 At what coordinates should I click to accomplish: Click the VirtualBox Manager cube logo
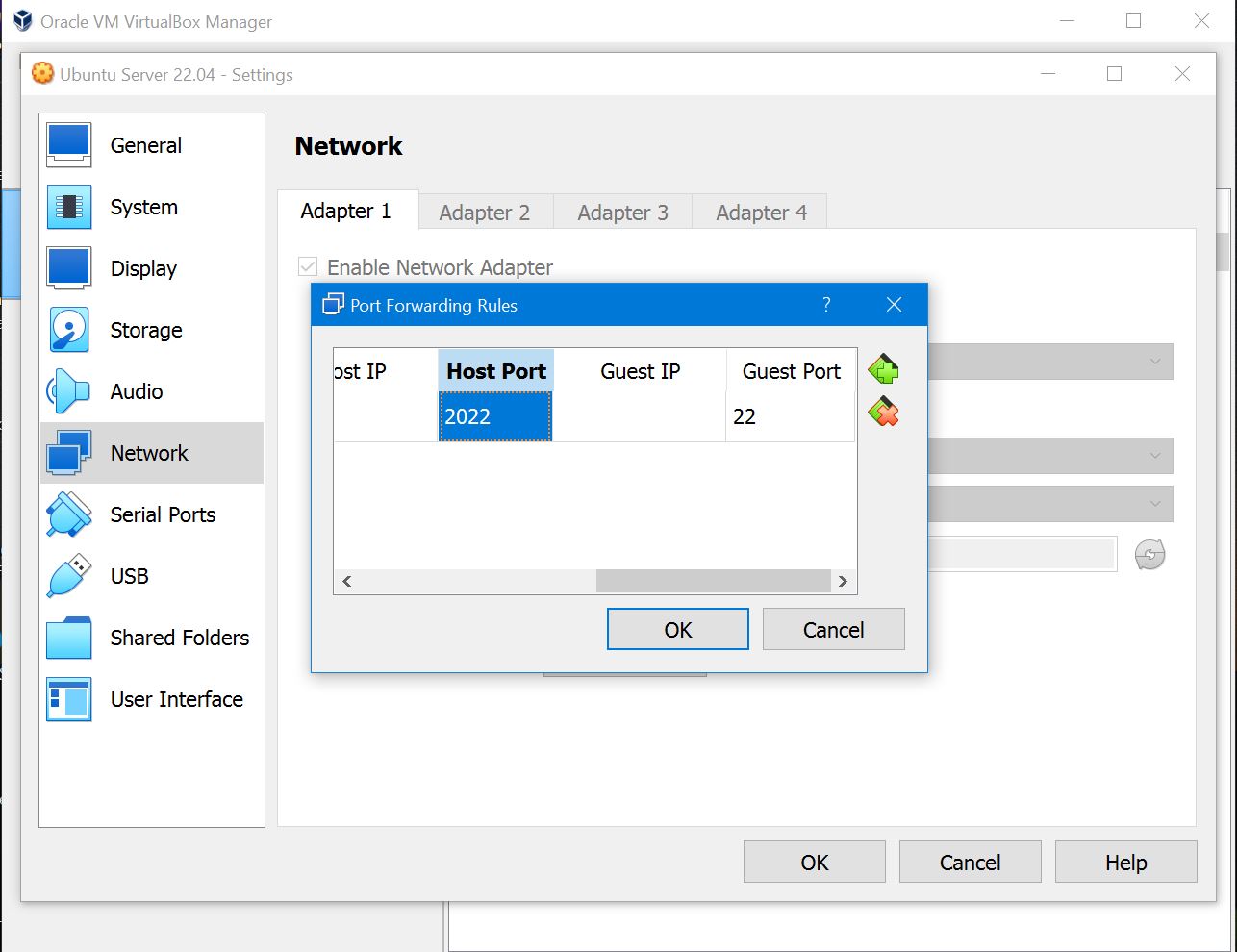23,20
